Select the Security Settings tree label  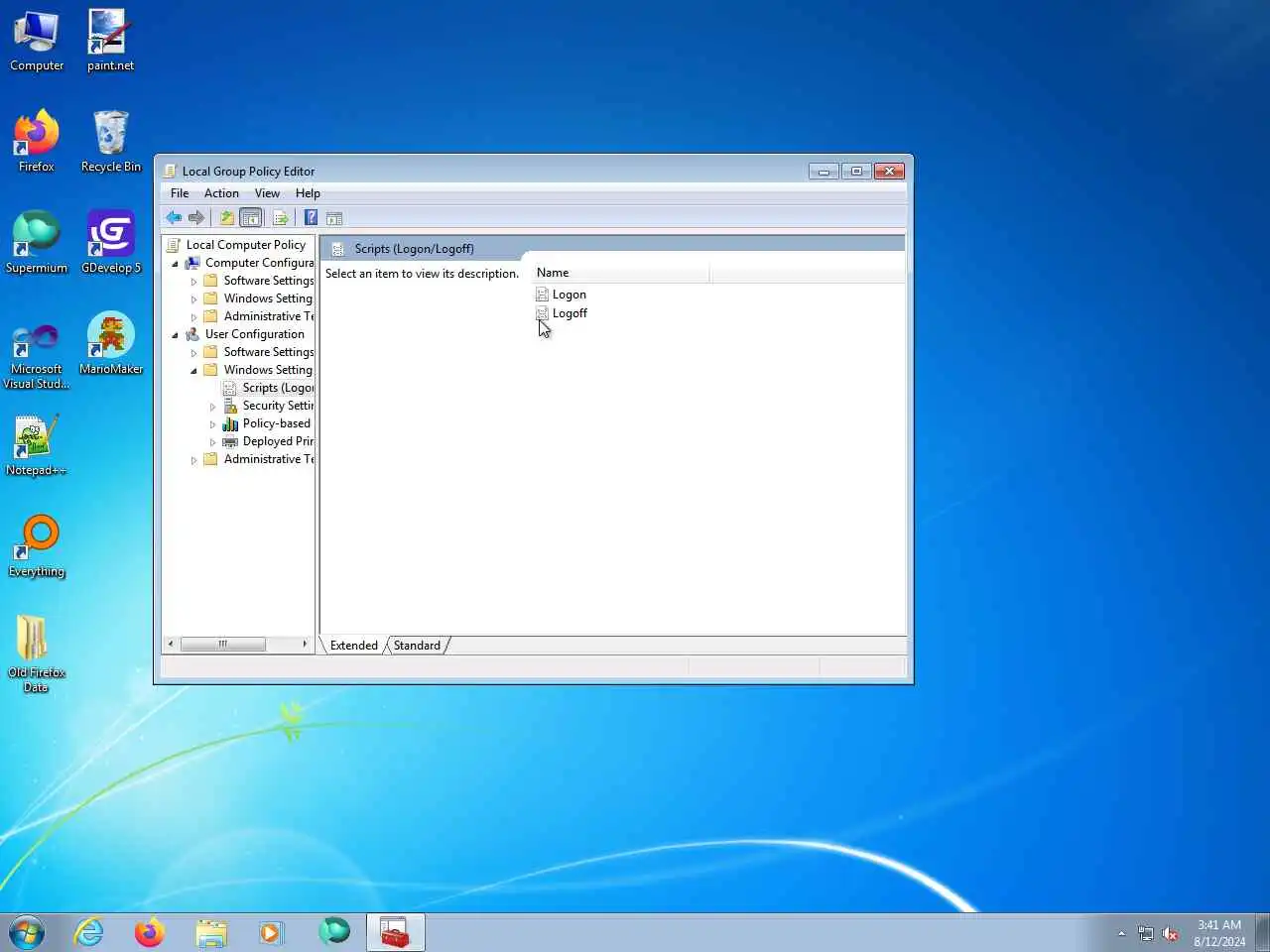point(278,406)
